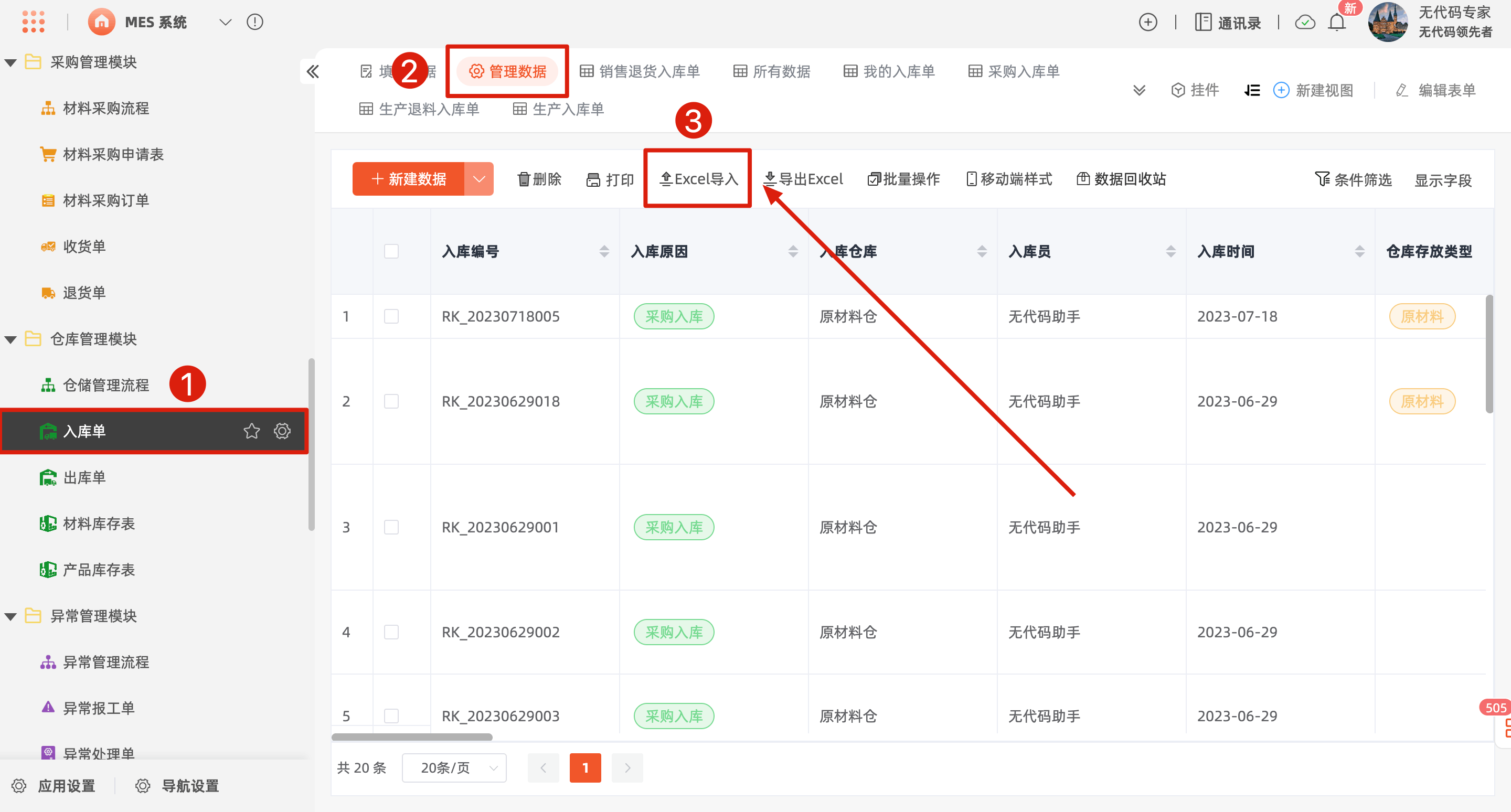The width and height of the screenshot is (1511, 812).
Task: Open 数据回收站 recycle bin
Action: click(1122, 179)
